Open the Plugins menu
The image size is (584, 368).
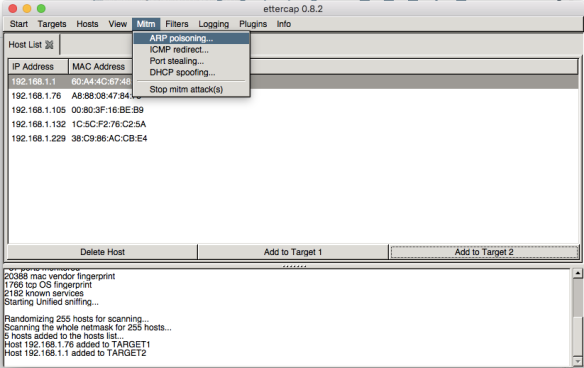[253, 24]
